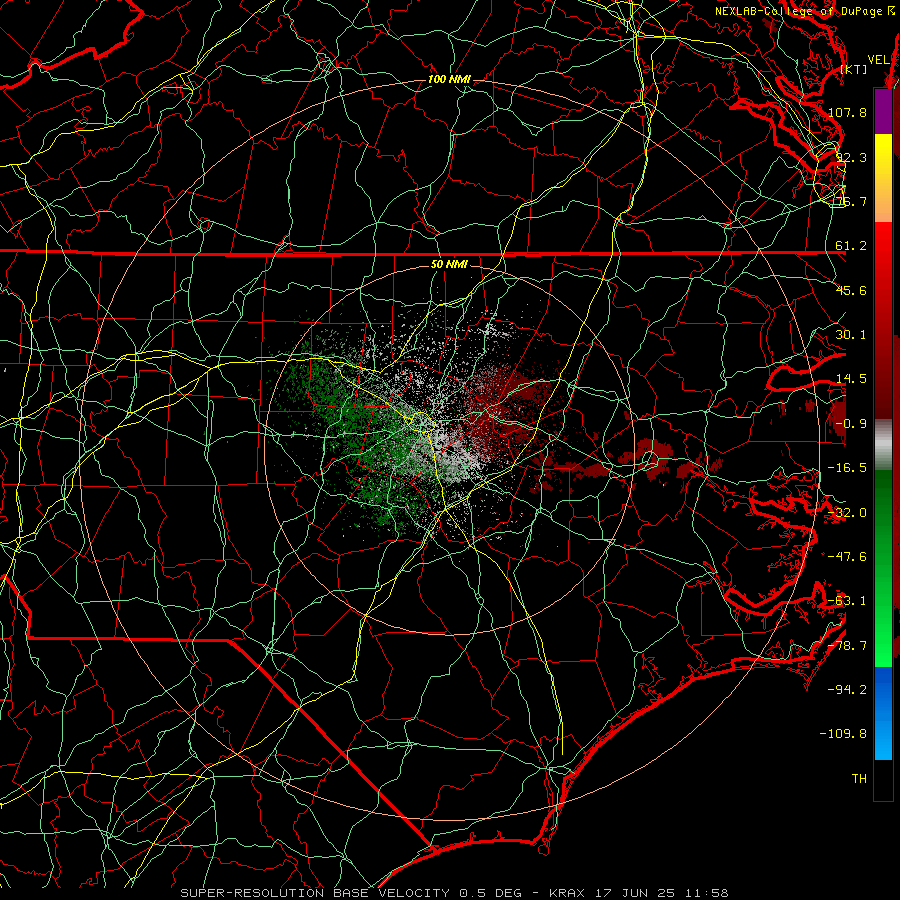Click the -78.7 velocity scale value

(847, 645)
